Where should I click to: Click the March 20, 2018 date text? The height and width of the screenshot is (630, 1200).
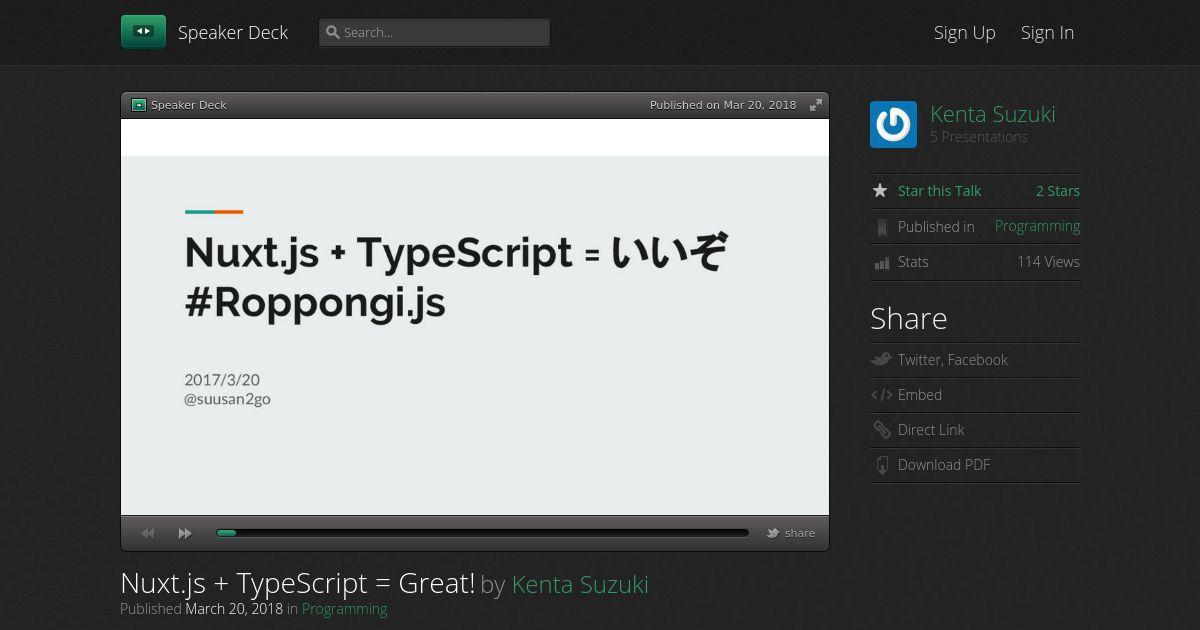(234, 608)
